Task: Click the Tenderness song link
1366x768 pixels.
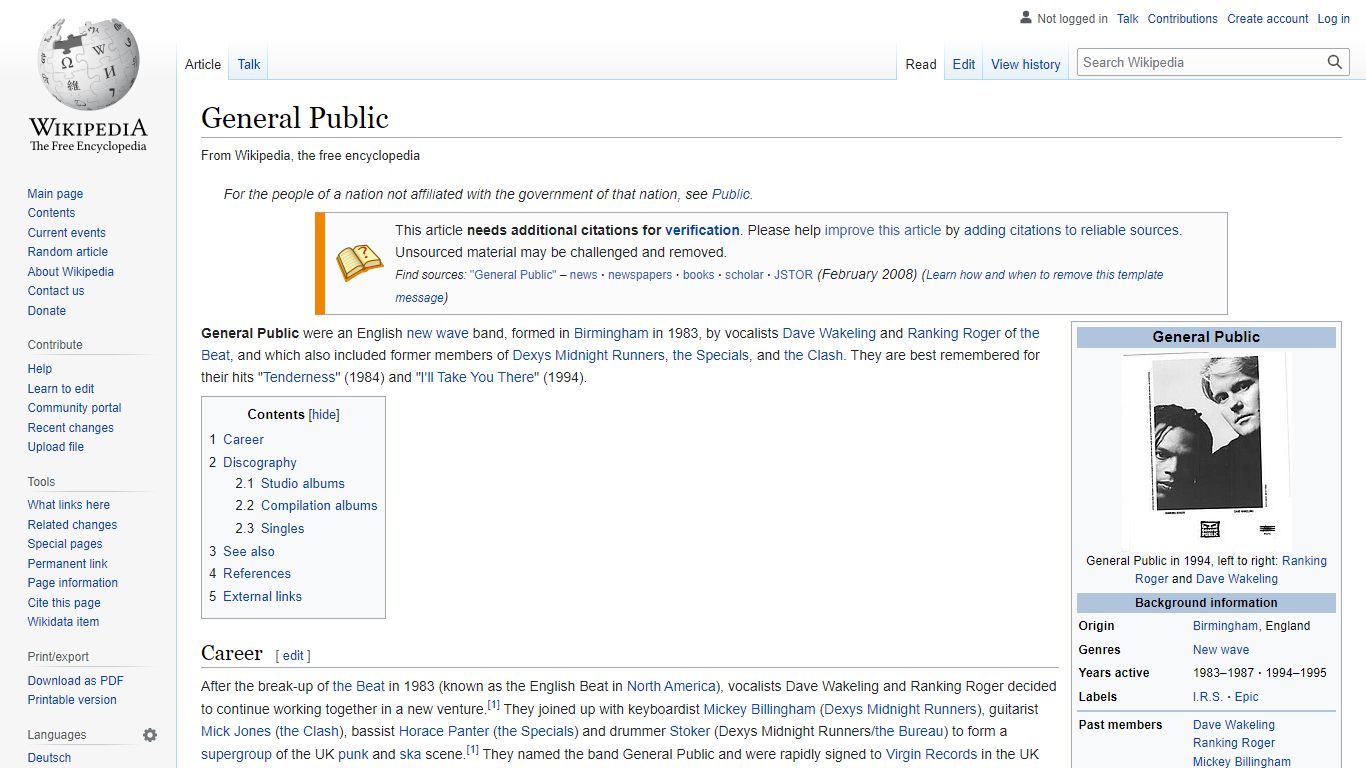Action: point(299,377)
